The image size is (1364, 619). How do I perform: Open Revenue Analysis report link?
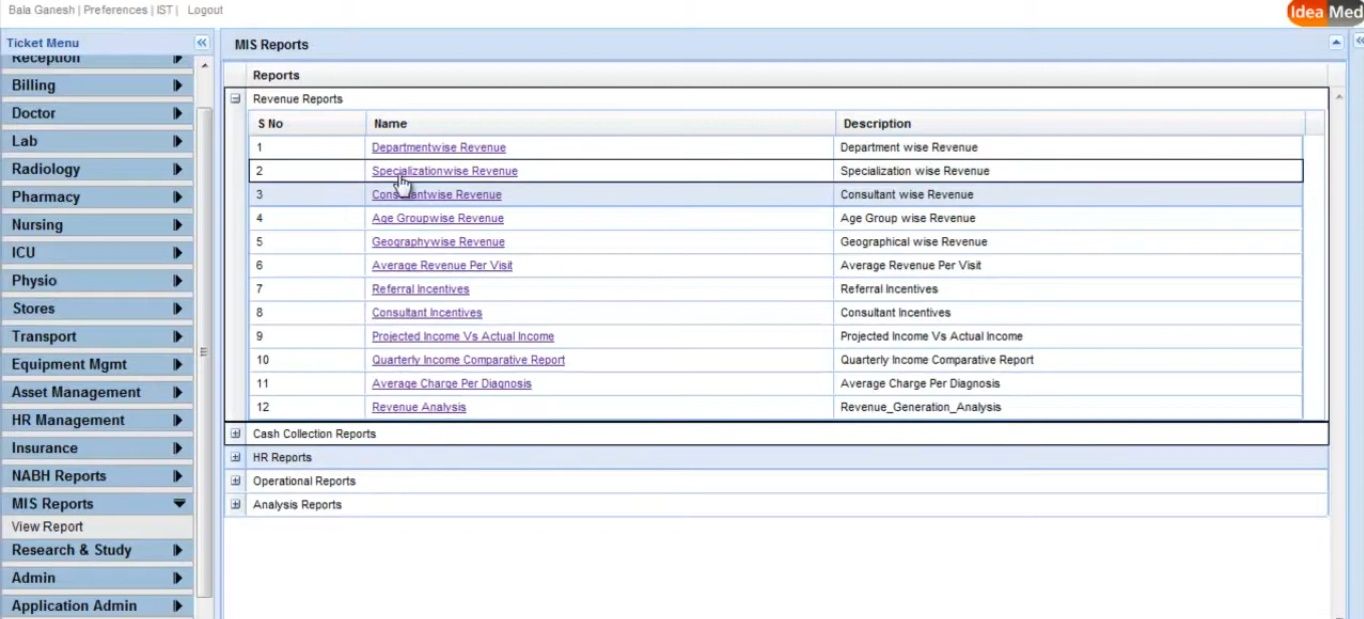pyautogui.click(x=419, y=408)
